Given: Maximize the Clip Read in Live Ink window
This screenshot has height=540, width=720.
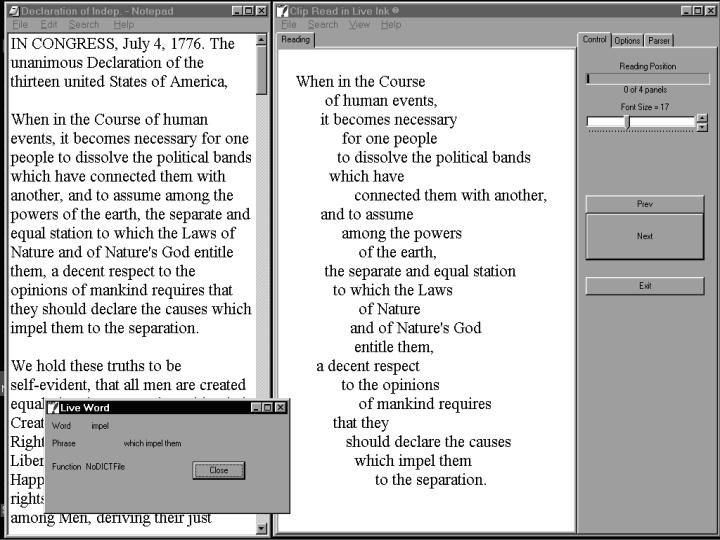Looking at the screenshot, I should coord(698,10).
